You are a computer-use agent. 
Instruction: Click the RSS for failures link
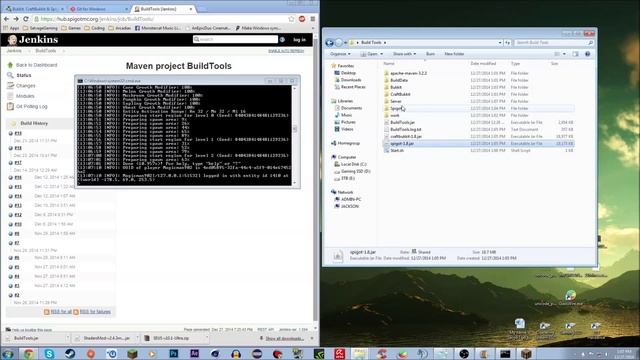[x=95, y=312]
